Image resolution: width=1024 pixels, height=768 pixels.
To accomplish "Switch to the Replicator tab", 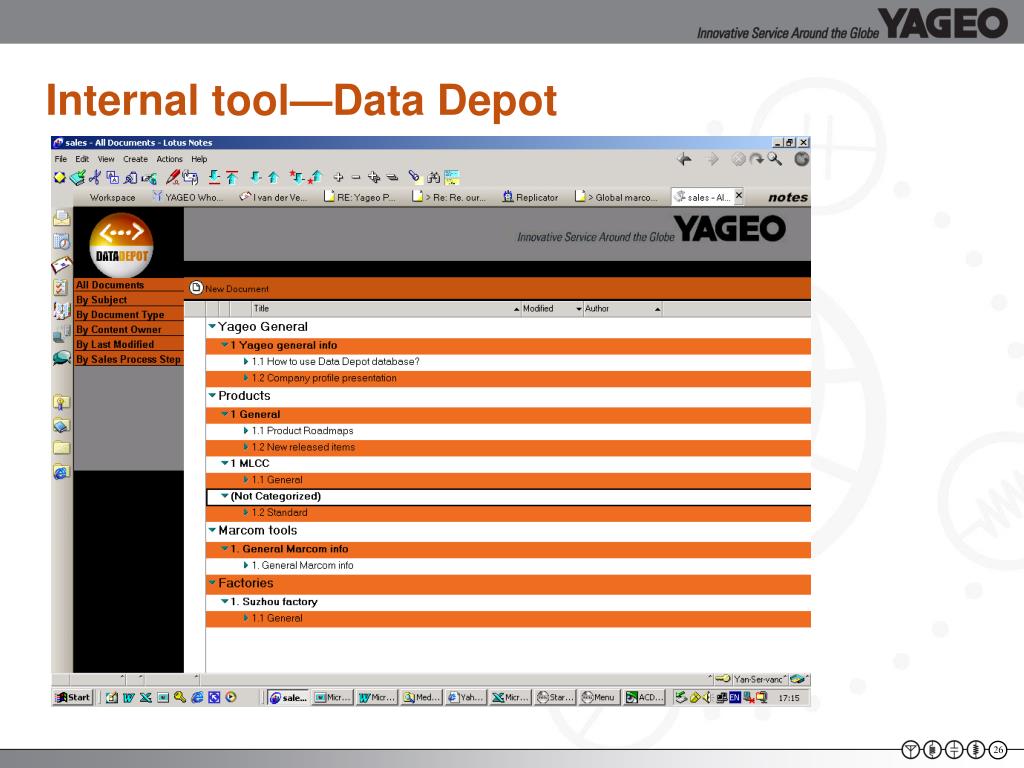I will coord(530,197).
